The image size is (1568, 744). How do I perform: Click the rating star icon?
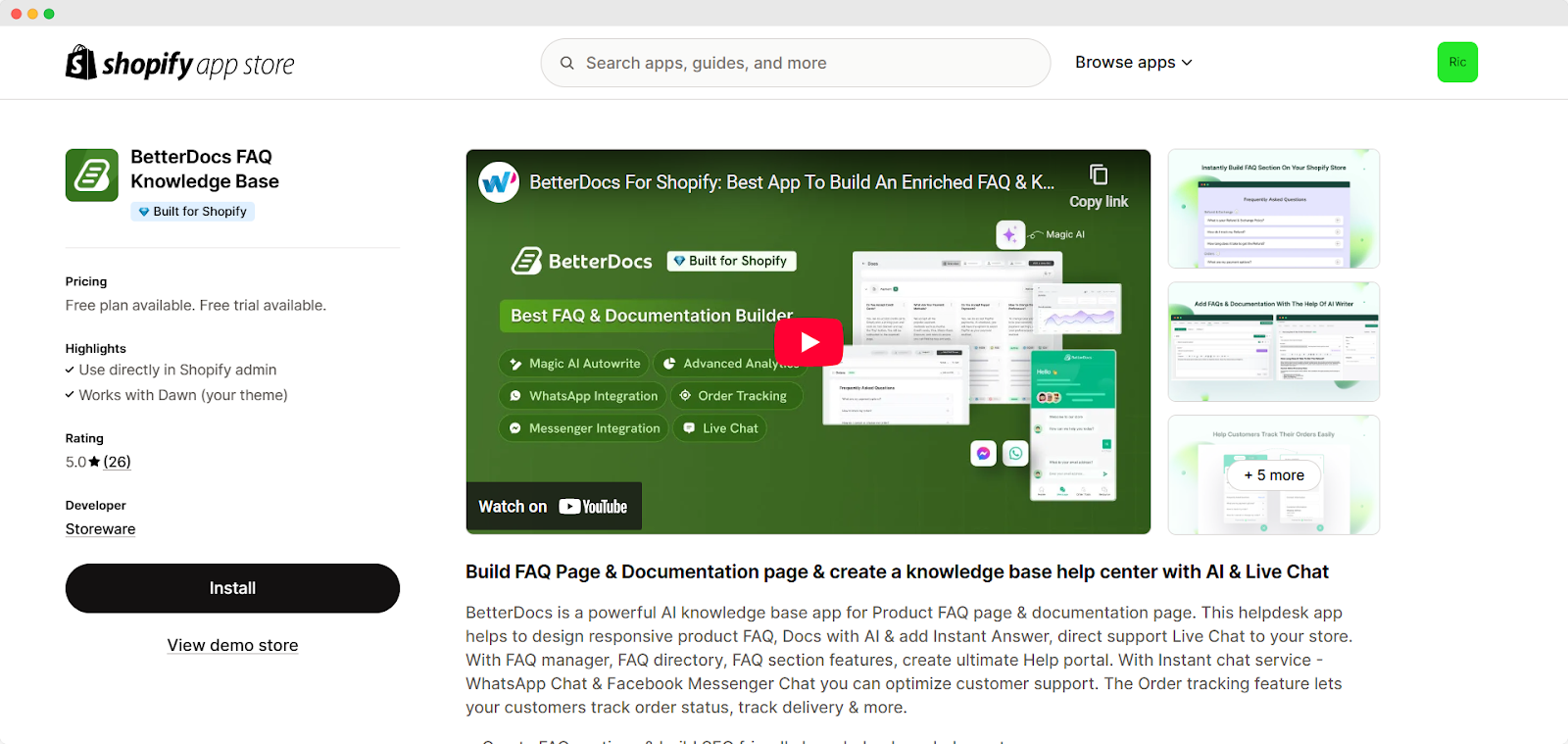pos(94,462)
